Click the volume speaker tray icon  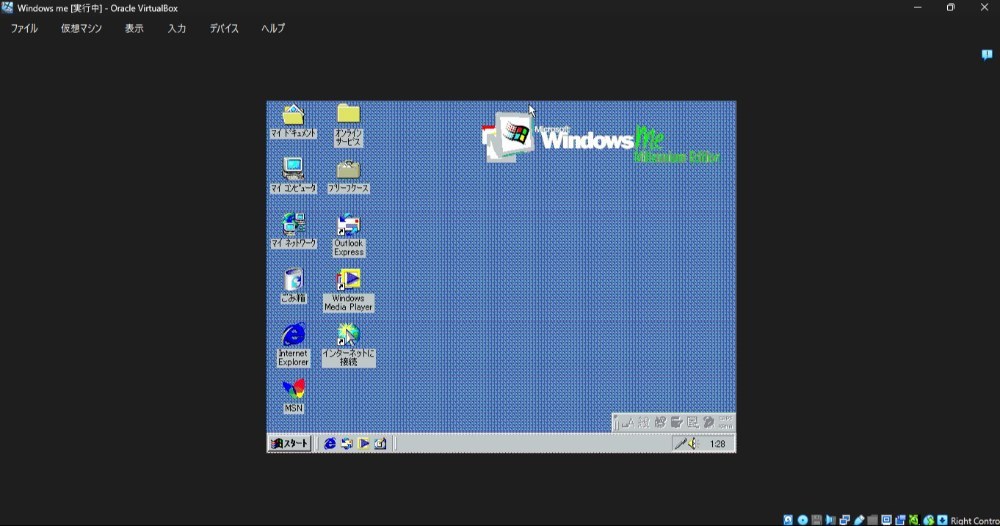coord(693,444)
